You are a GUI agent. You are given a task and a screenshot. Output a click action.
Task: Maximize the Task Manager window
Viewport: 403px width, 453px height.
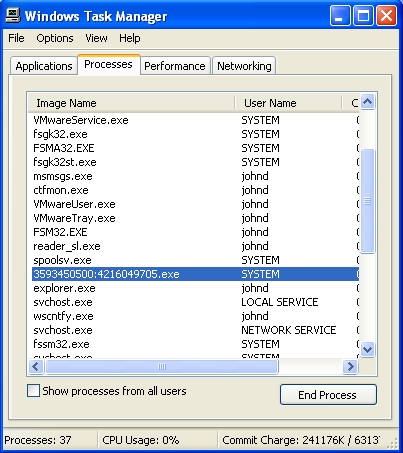coord(363,15)
